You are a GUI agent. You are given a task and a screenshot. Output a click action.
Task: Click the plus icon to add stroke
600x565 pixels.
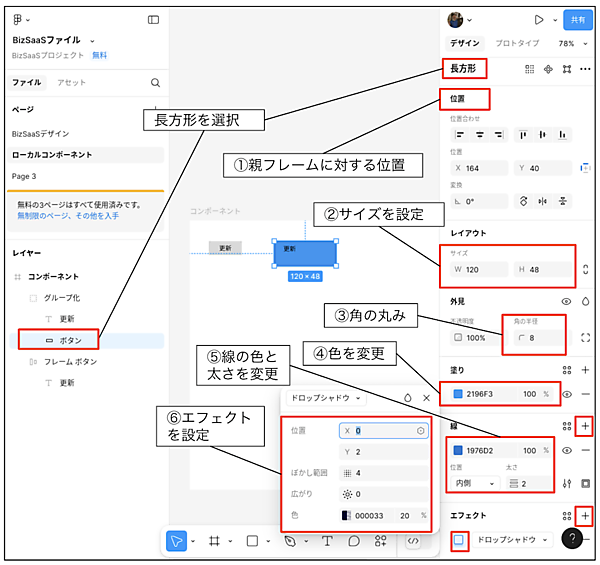pos(585,426)
